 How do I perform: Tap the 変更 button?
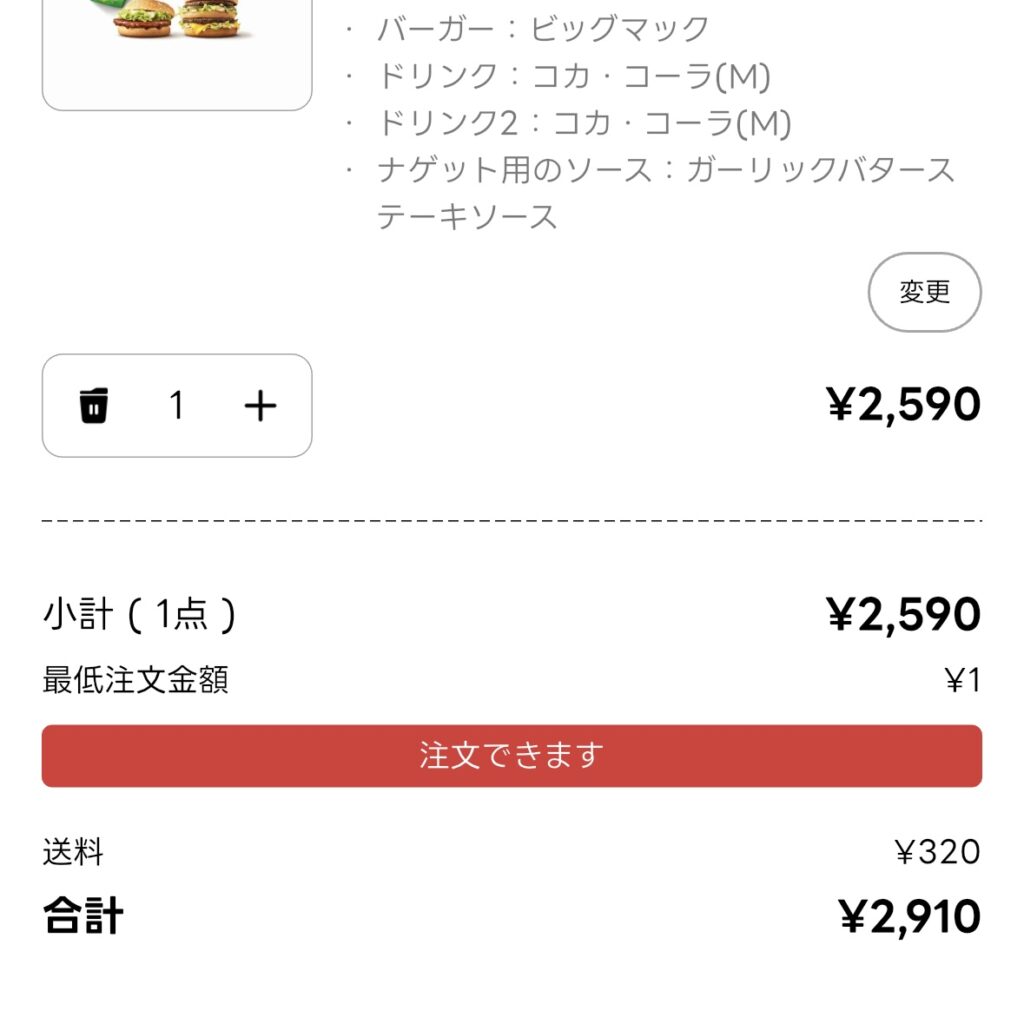pos(924,292)
